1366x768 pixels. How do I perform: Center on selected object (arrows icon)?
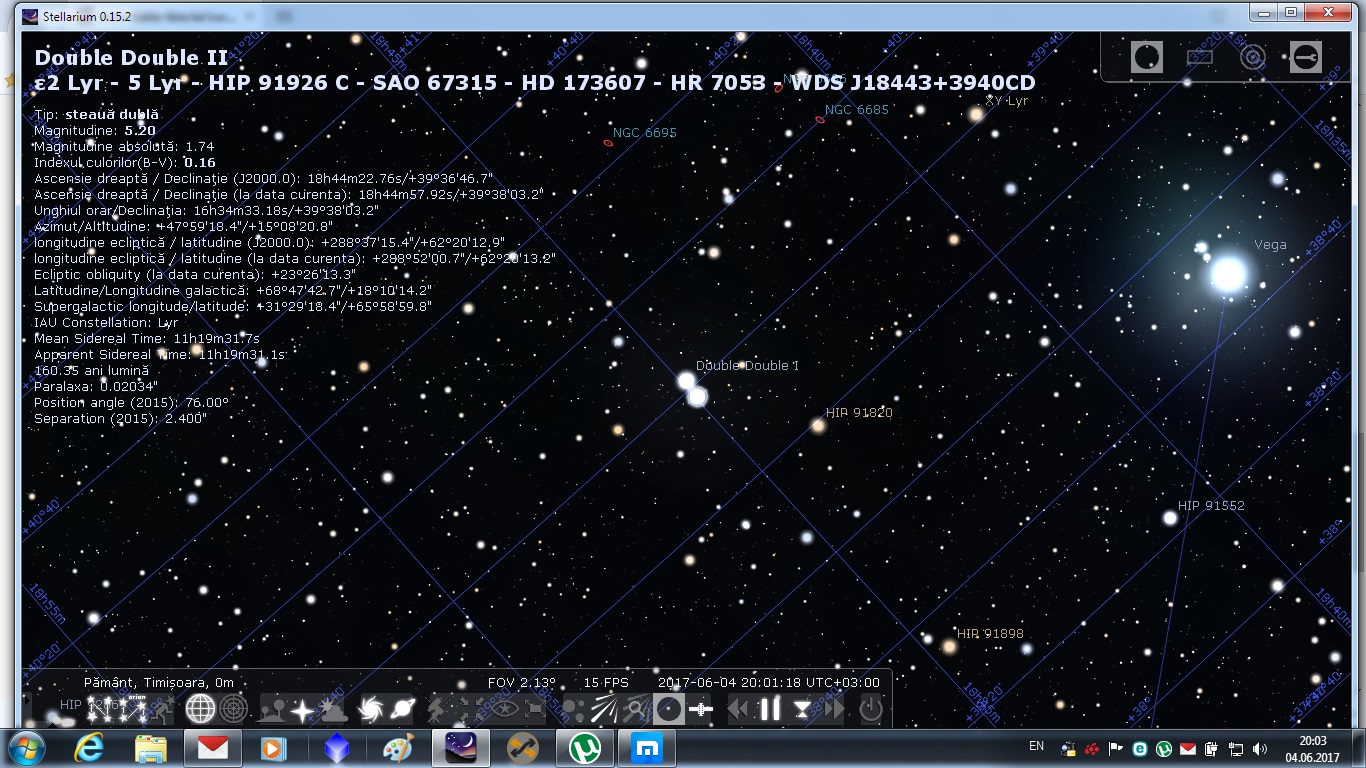(469, 709)
